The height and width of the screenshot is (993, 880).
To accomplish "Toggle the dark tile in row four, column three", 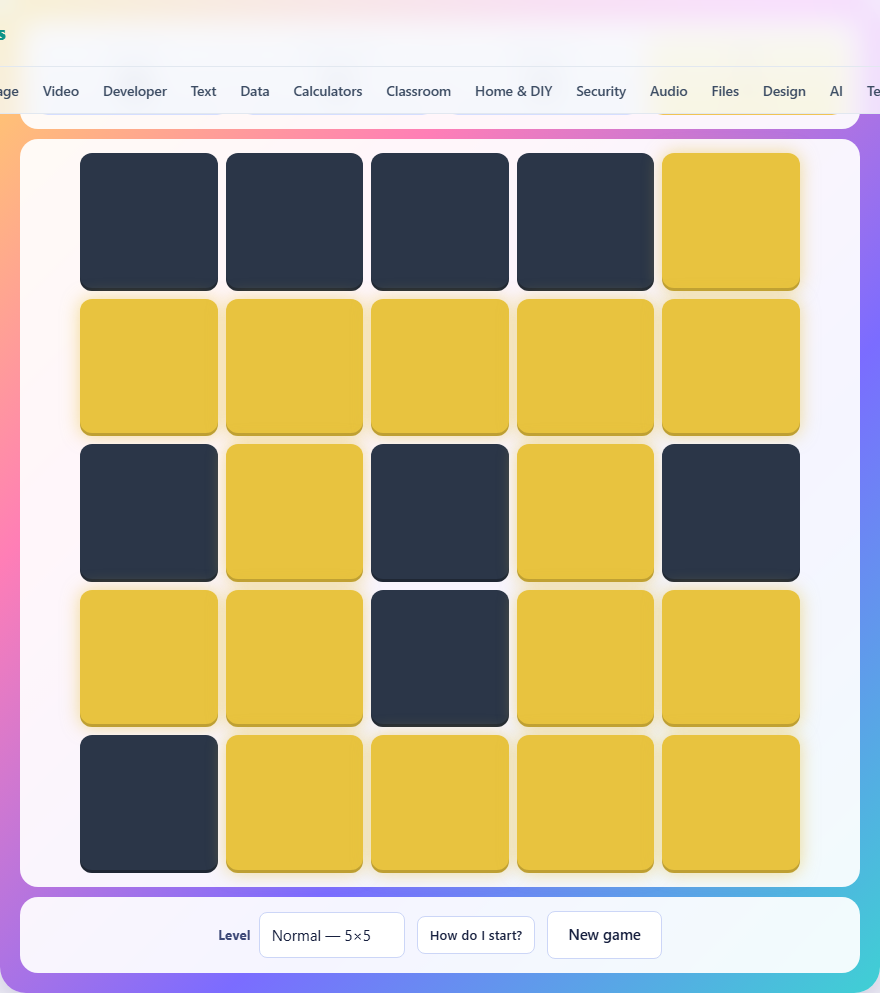I will pyautogui.click(x=440, y=658).
